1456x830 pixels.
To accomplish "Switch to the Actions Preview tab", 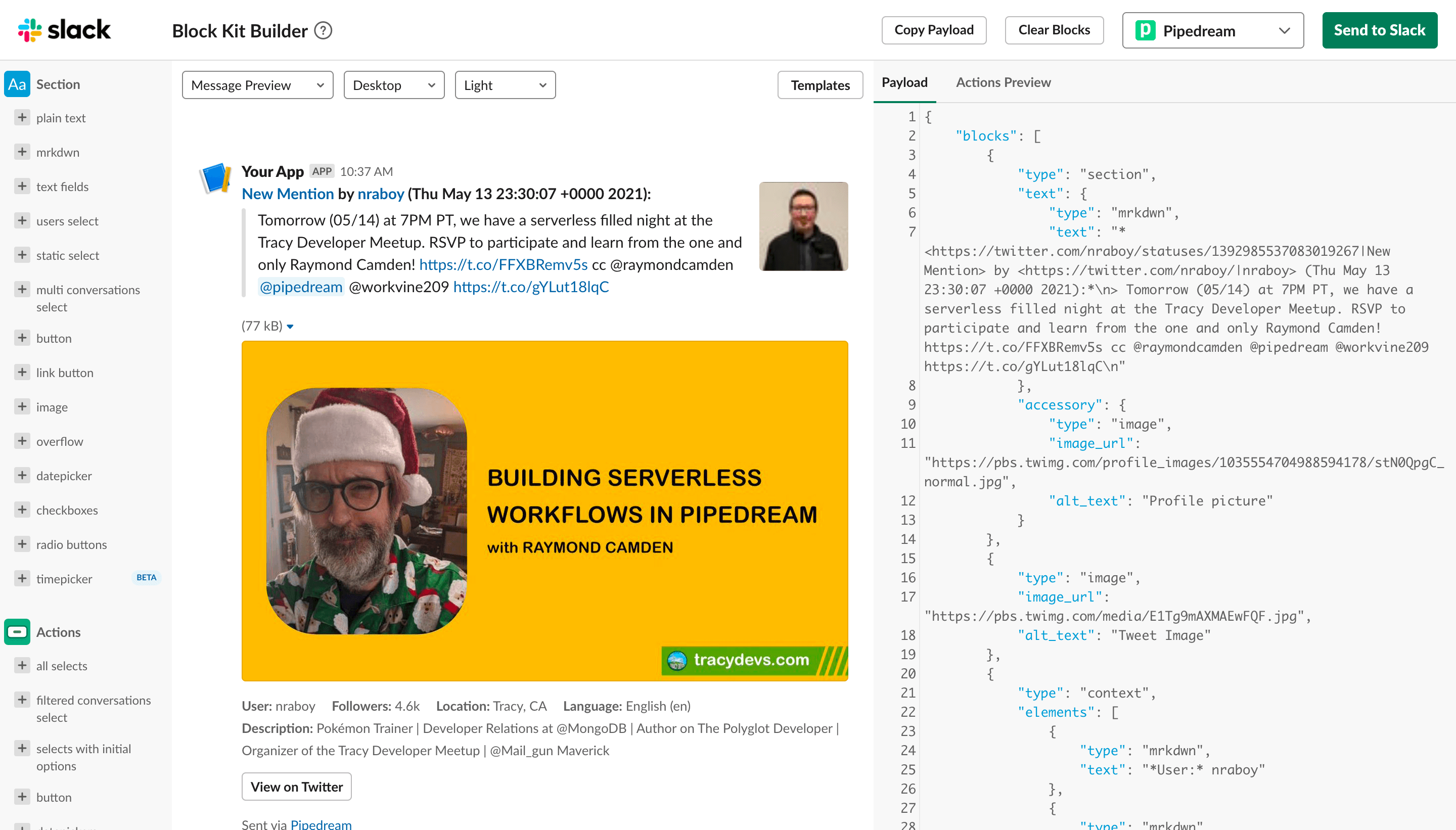I will coord(1003,82).
